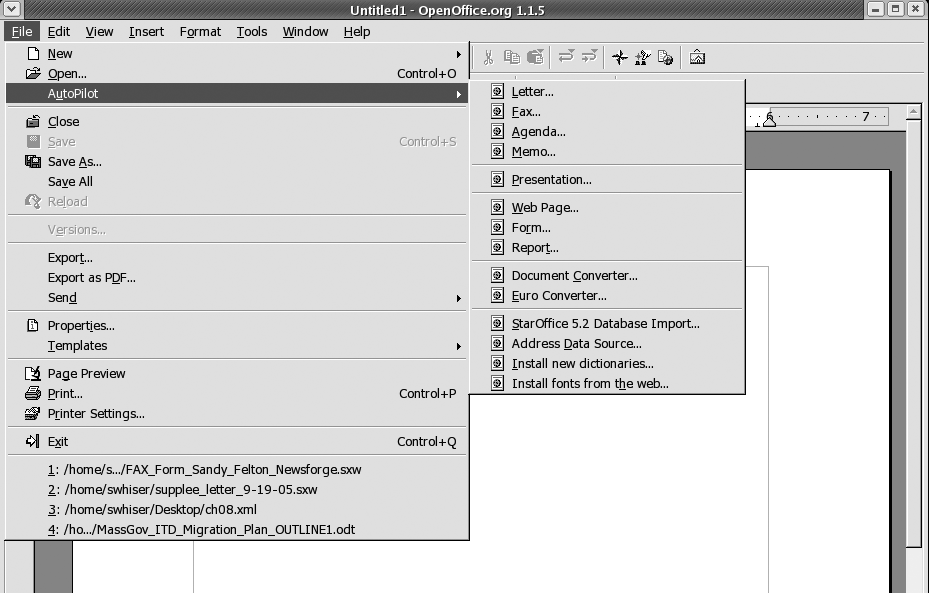
Task: Click the Undo toolbar icon
Action: (566, 57)
